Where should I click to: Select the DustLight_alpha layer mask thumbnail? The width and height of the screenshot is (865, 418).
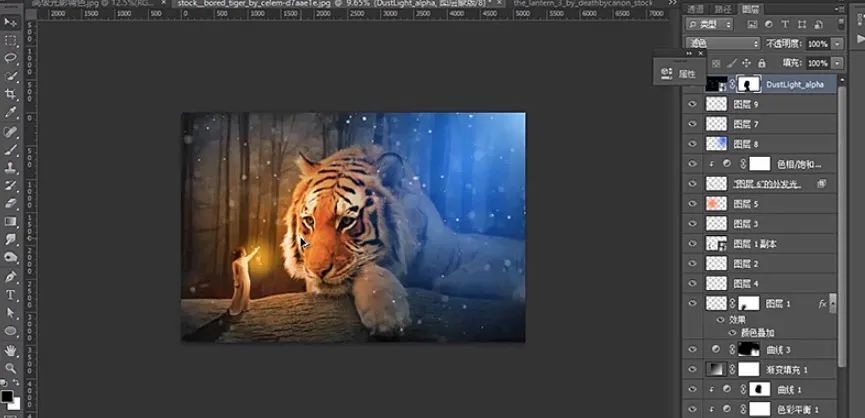coord(749,84)
